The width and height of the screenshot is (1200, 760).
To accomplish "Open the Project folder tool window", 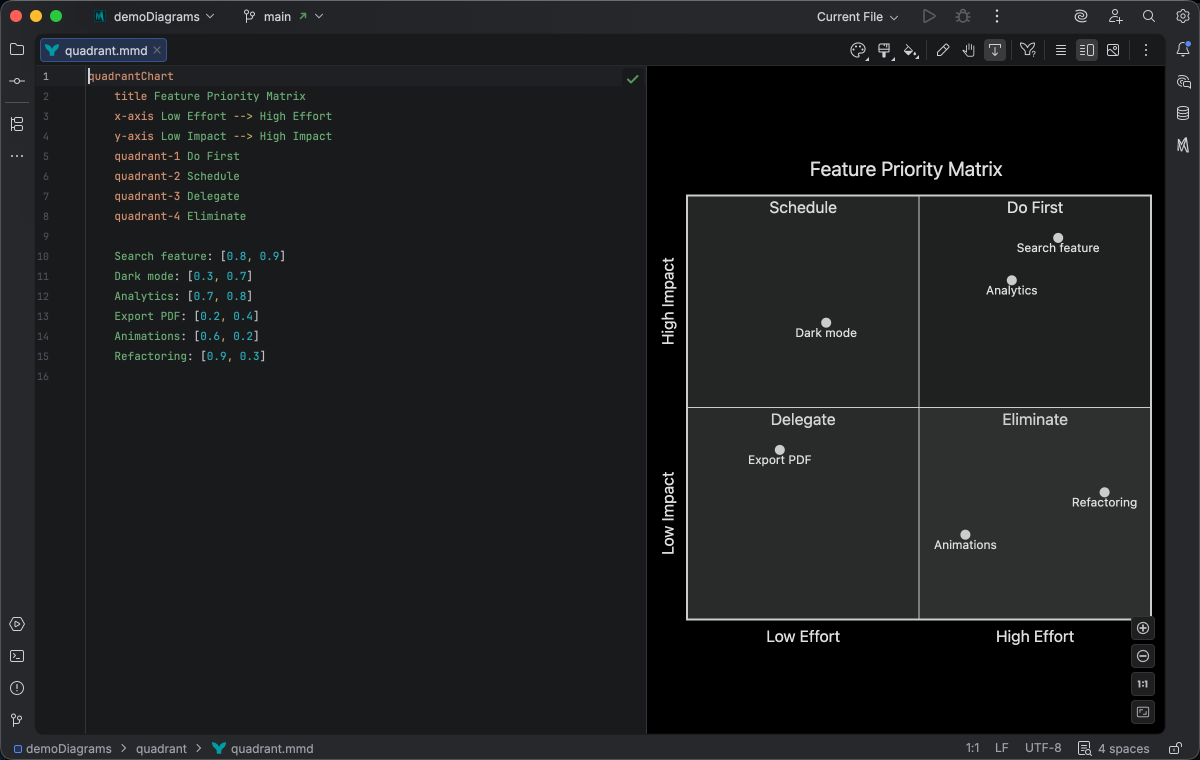I will pos(17,49).
